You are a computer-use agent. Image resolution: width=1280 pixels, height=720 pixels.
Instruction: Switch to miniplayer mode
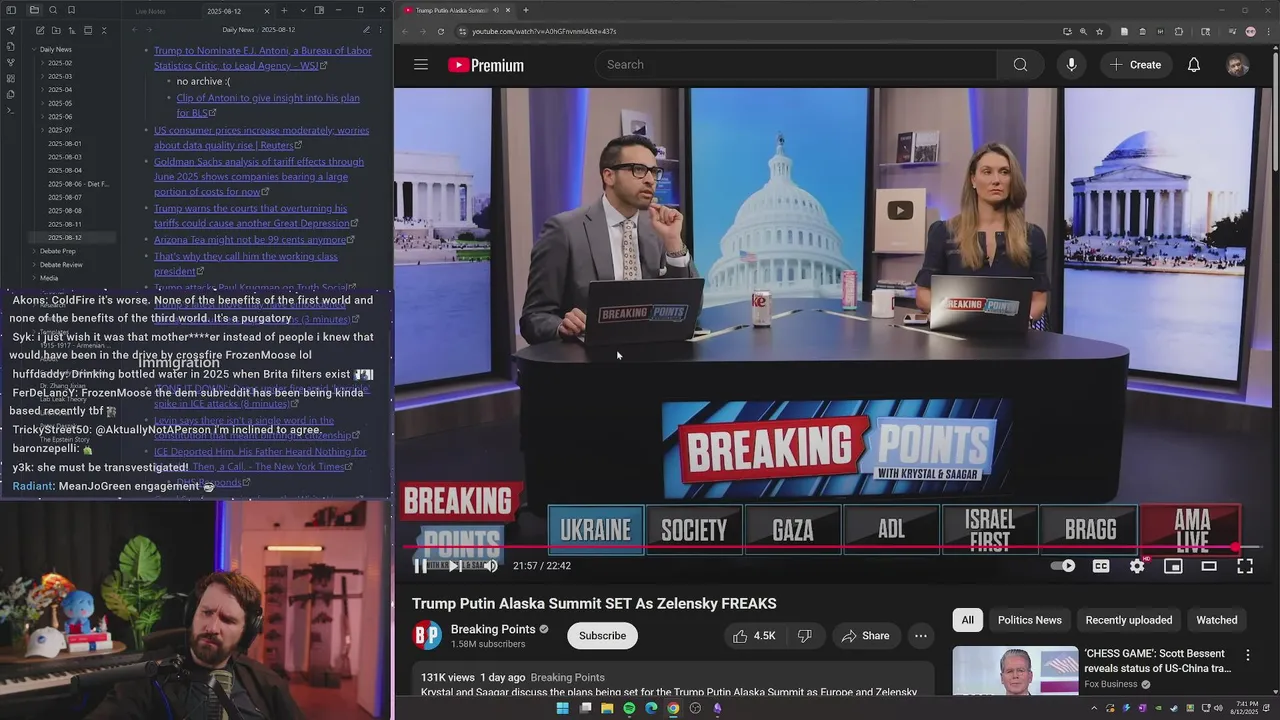(1173, 566)
